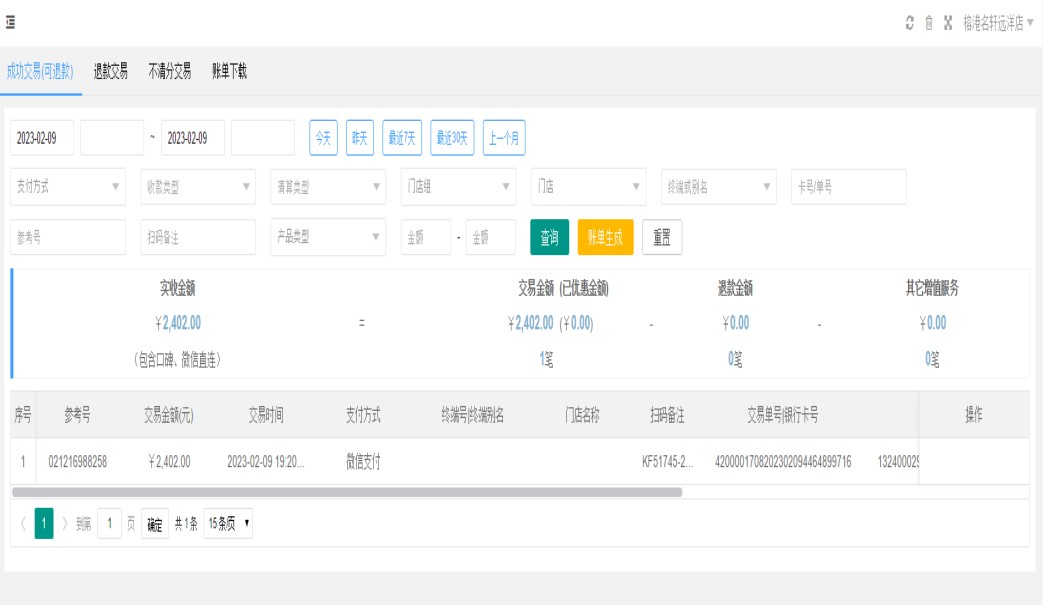This screenshot has height=605, width=1043.
Task: Open the 门店组 dropdown filter
Action: 458,187
